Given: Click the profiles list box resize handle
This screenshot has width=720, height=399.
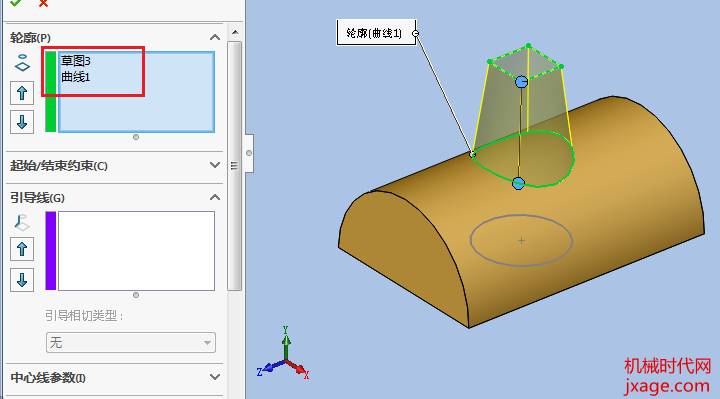Looking at the screenshot, I should click(136, 137).
